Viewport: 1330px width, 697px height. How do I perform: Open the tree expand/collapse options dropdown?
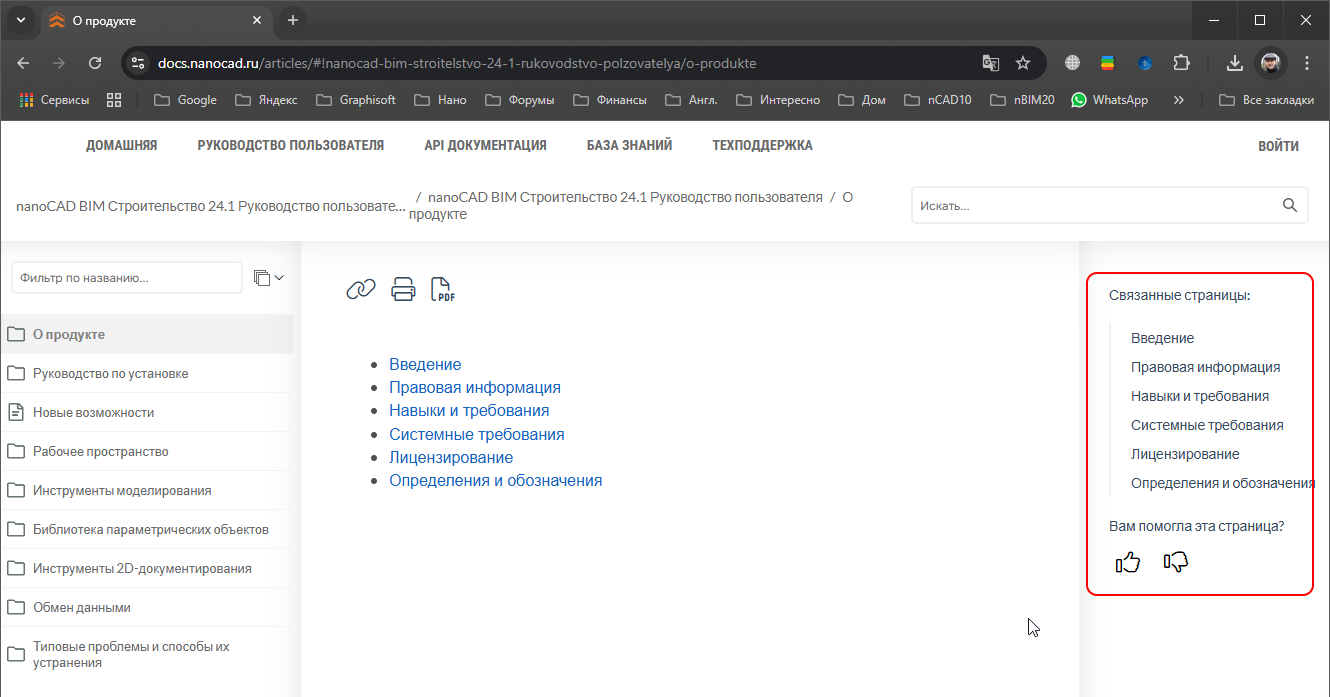pos(269,278)
